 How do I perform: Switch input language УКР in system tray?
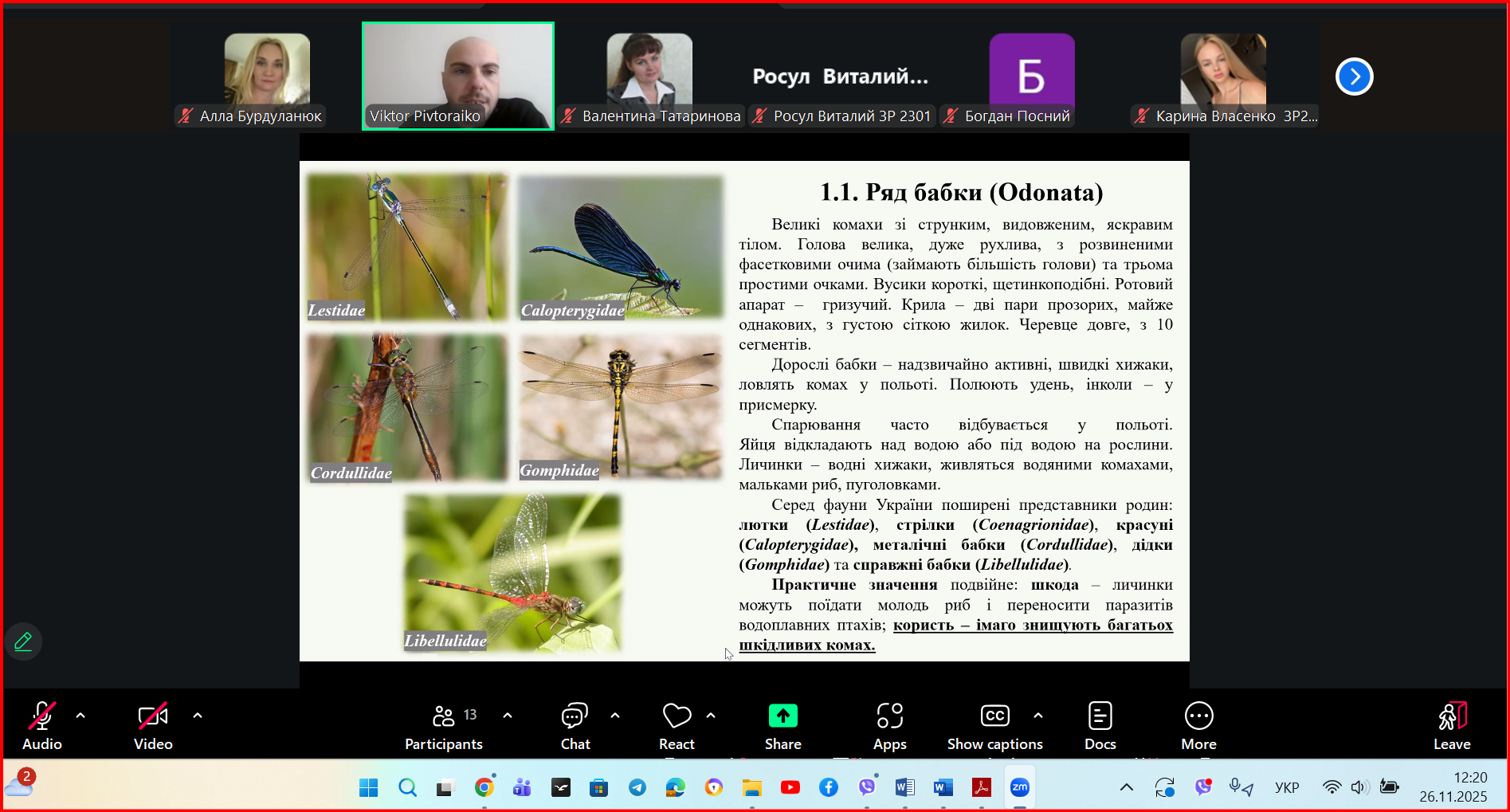point(1286,787)
